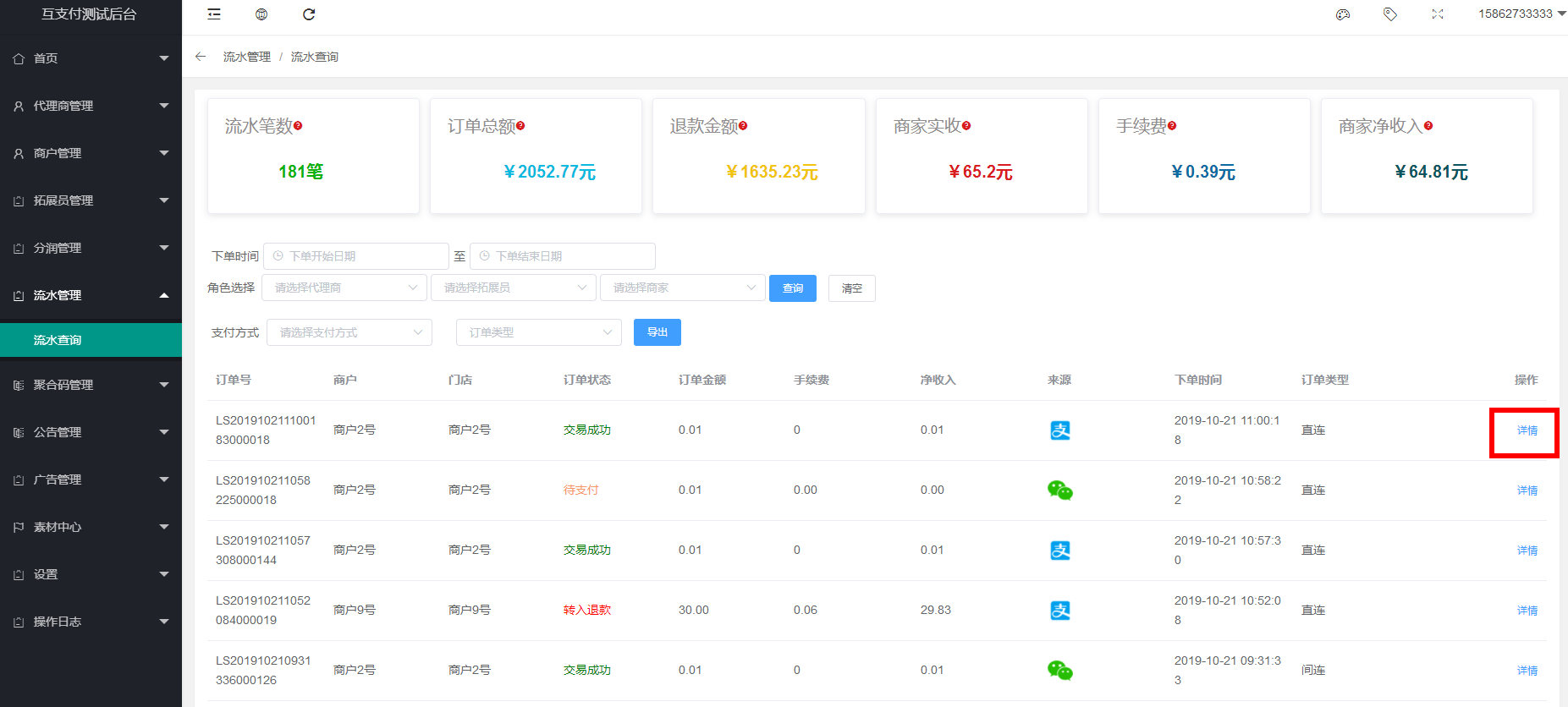Click the 下单开始日期 date field

click(356, 256)
